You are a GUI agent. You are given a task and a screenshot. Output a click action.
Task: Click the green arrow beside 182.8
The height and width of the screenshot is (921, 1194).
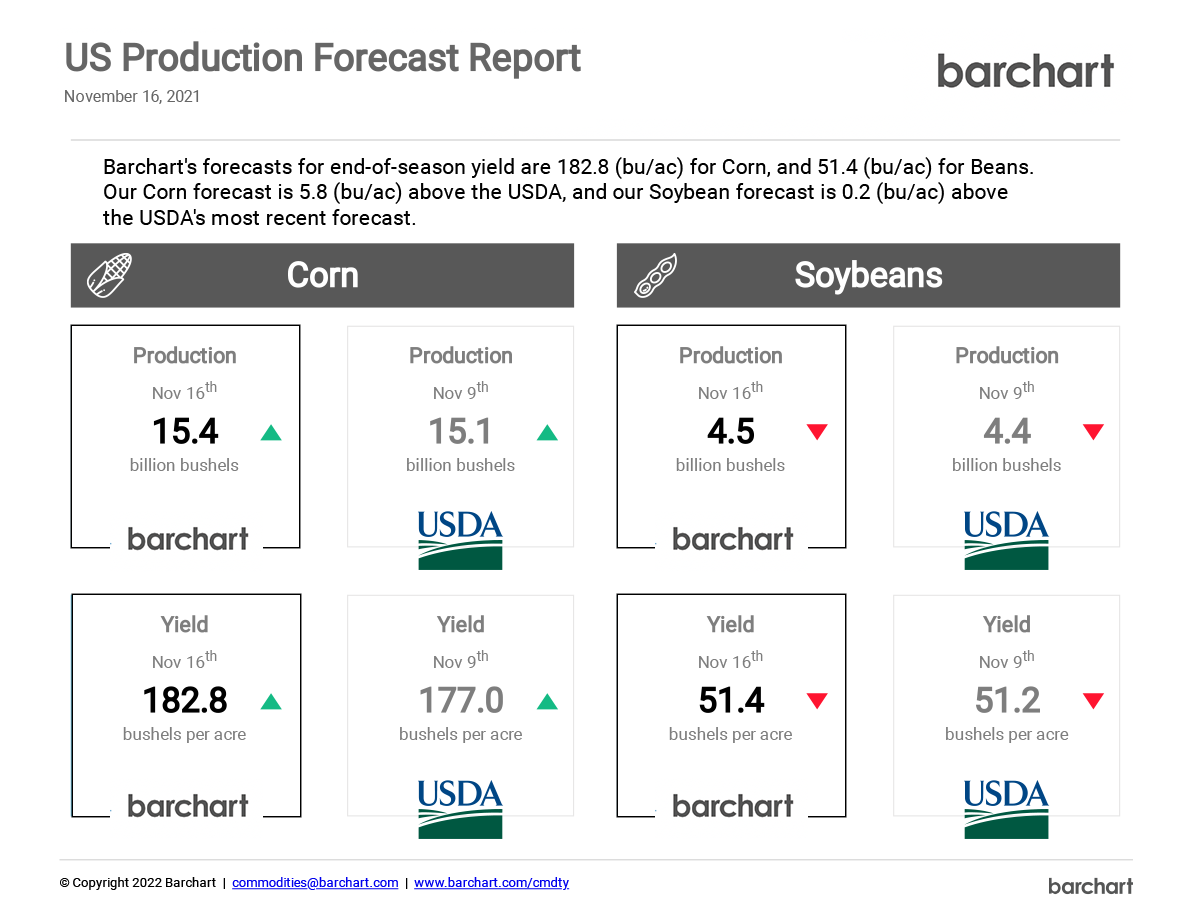tap(271, 702)
